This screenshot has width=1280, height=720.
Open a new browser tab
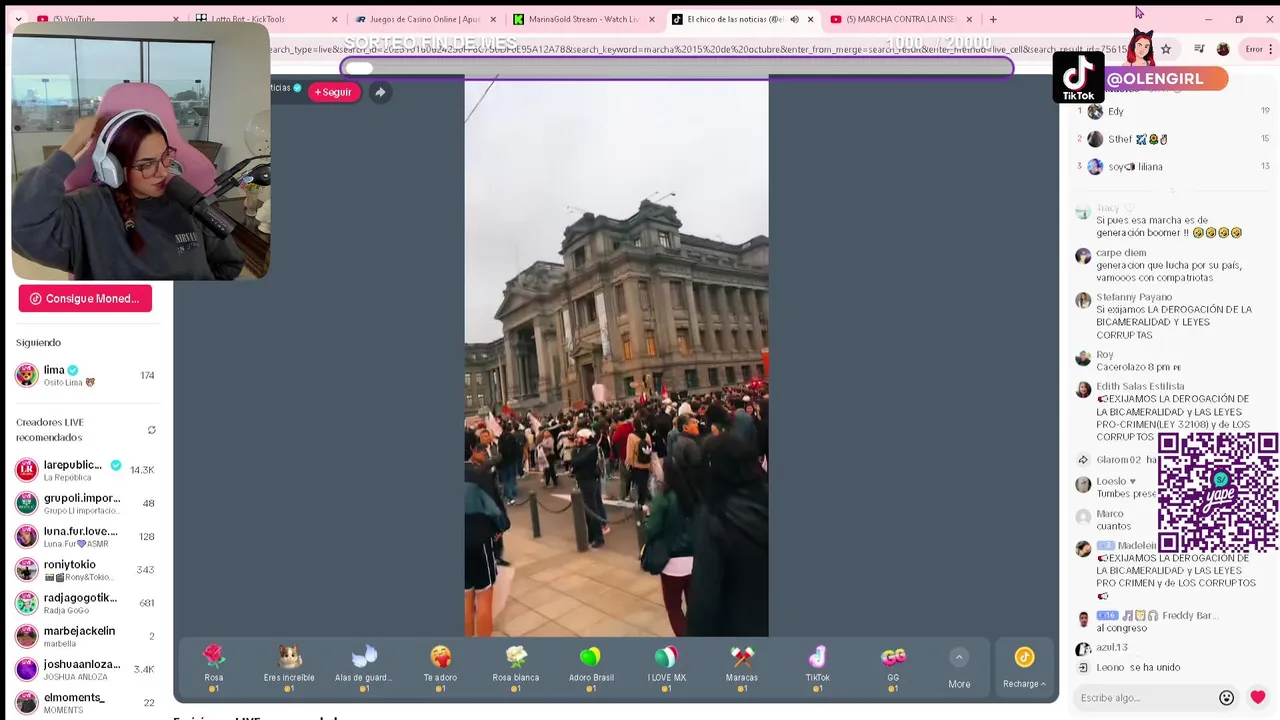coord(993,19)
